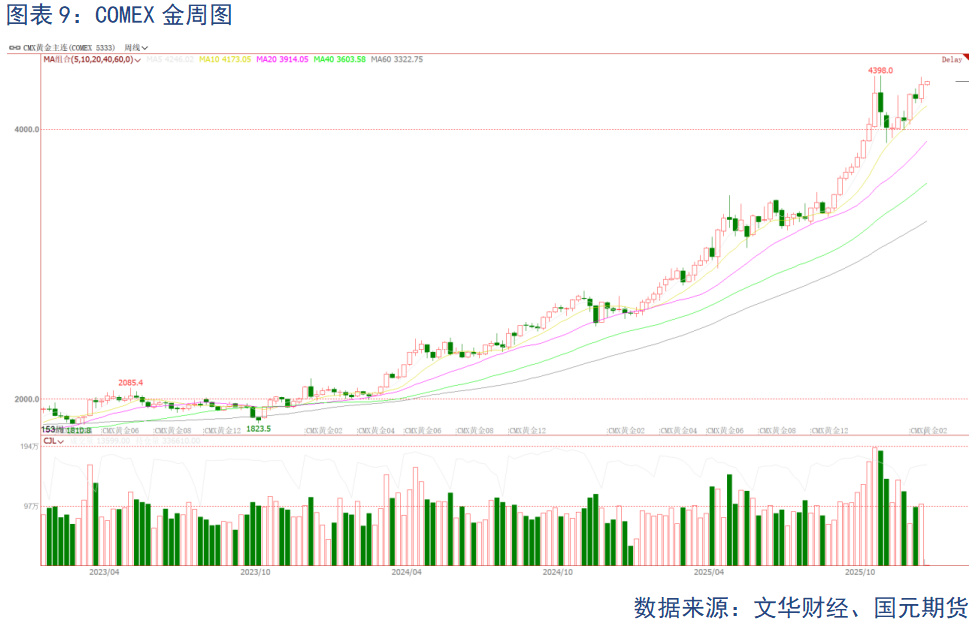Click the 2024/10 date axis label

(558, 572)
